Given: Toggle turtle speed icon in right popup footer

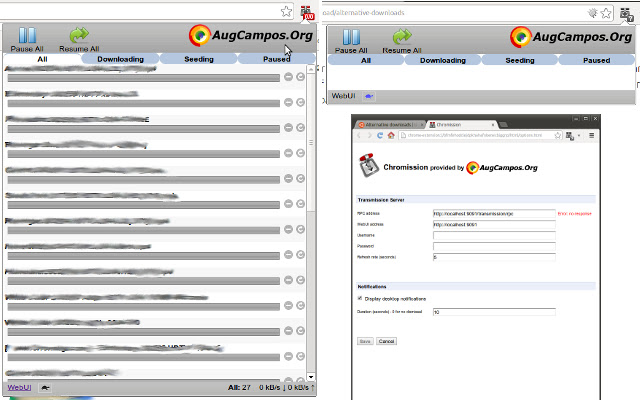Looking at the screenshot, I should [369, 96].
